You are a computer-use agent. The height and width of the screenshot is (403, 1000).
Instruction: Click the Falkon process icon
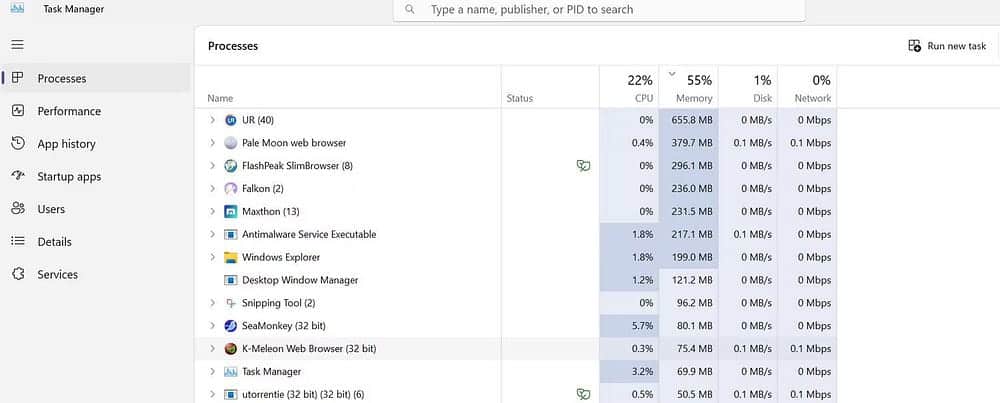(231, 189)
